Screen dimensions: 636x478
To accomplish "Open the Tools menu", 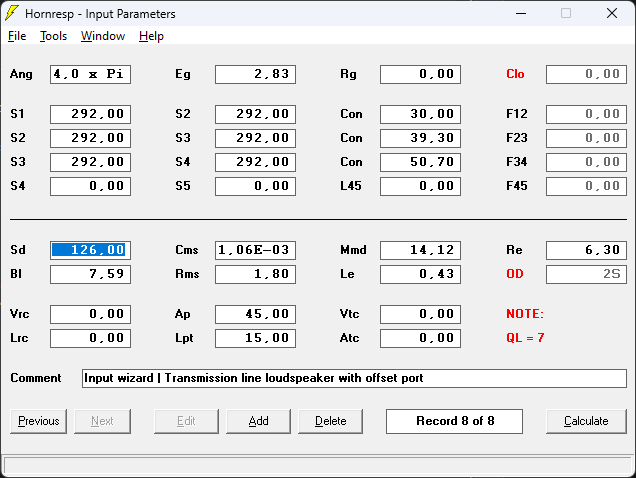I will tap(53, 36).
